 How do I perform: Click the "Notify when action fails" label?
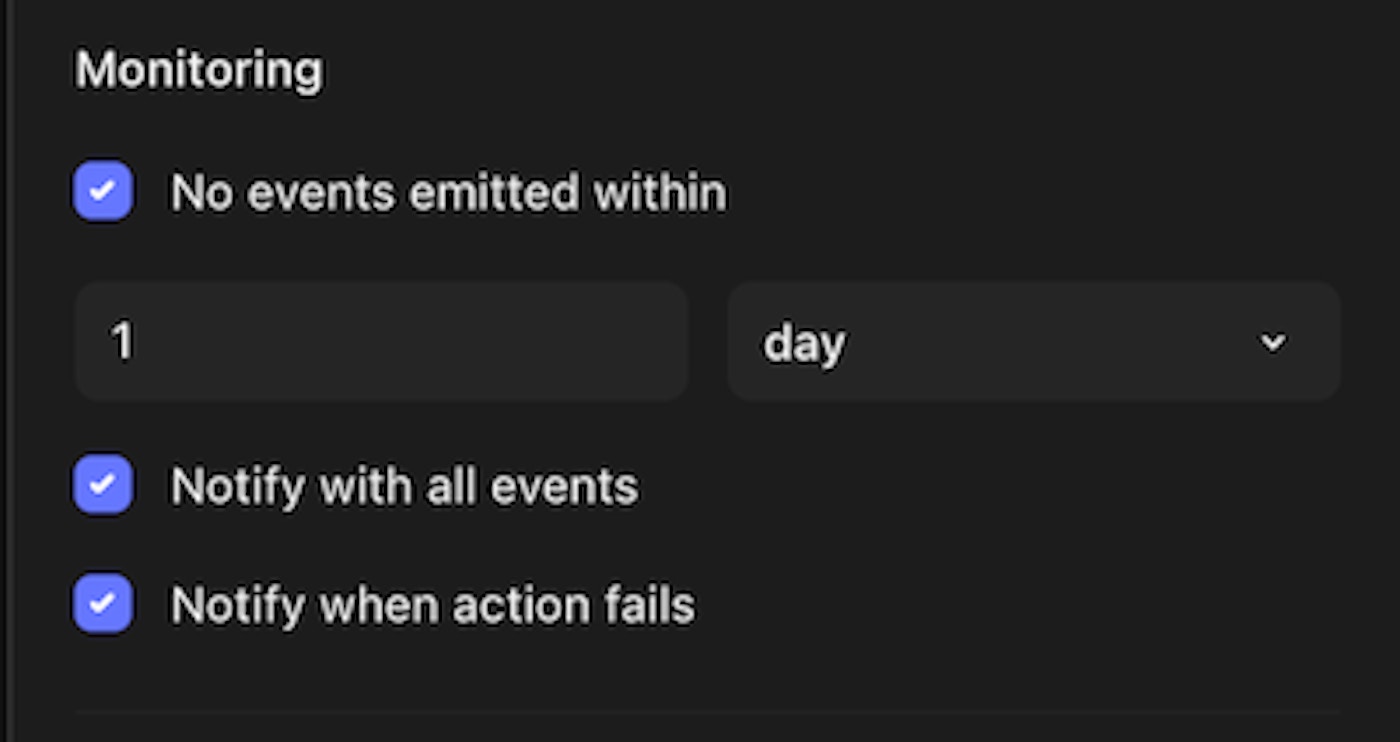(432, 605)
